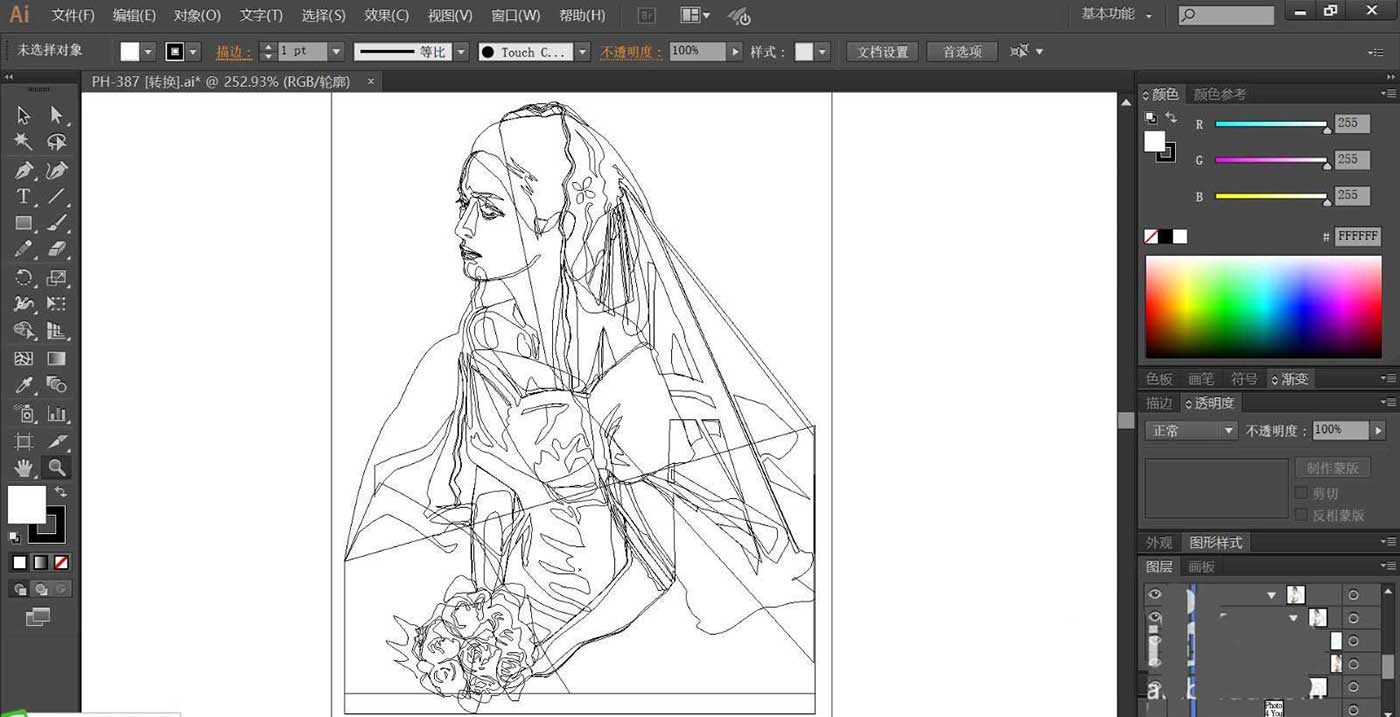The width and height of the screenshot is (1400, 717).
Task: Pick a color from the spectrum bar
Action: pyautogui.click(x=1264, y=306)
